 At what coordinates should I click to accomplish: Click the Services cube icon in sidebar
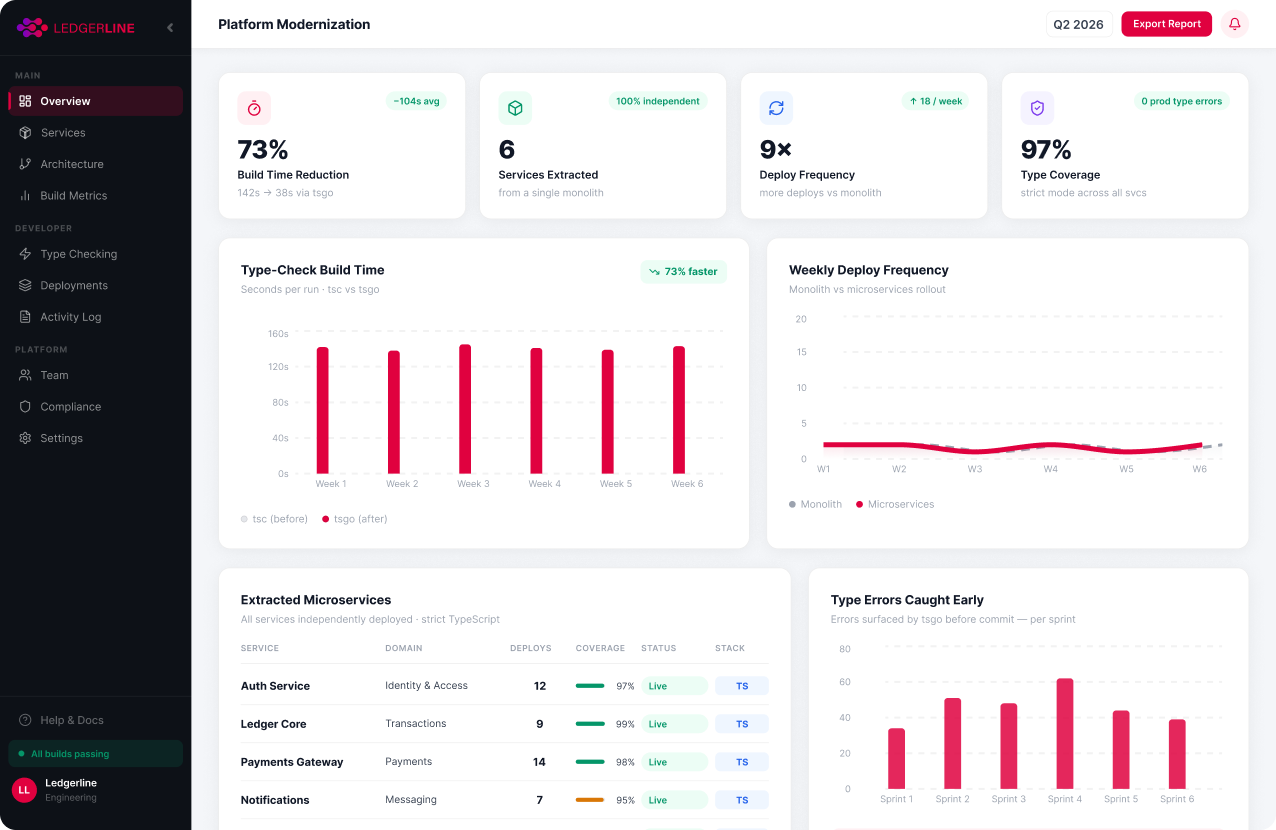point(25,132)
